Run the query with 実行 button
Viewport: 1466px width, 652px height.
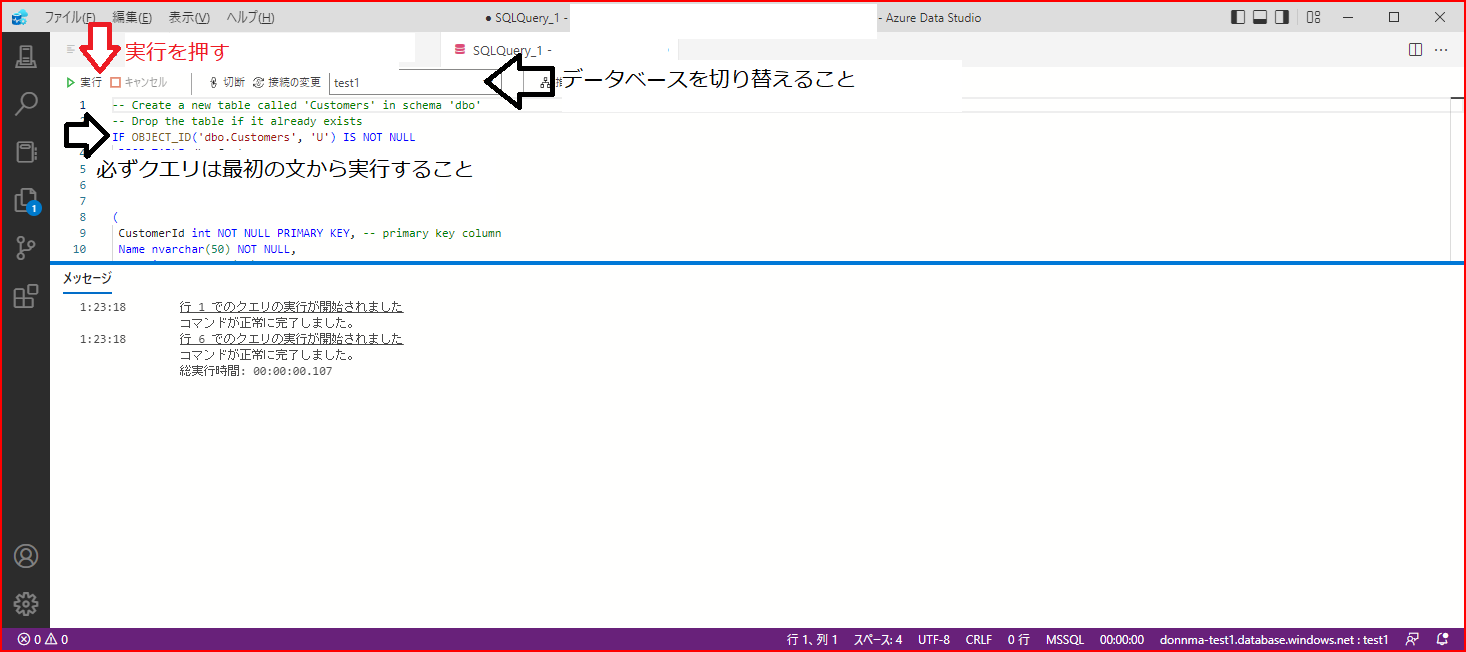click(84, 82)
